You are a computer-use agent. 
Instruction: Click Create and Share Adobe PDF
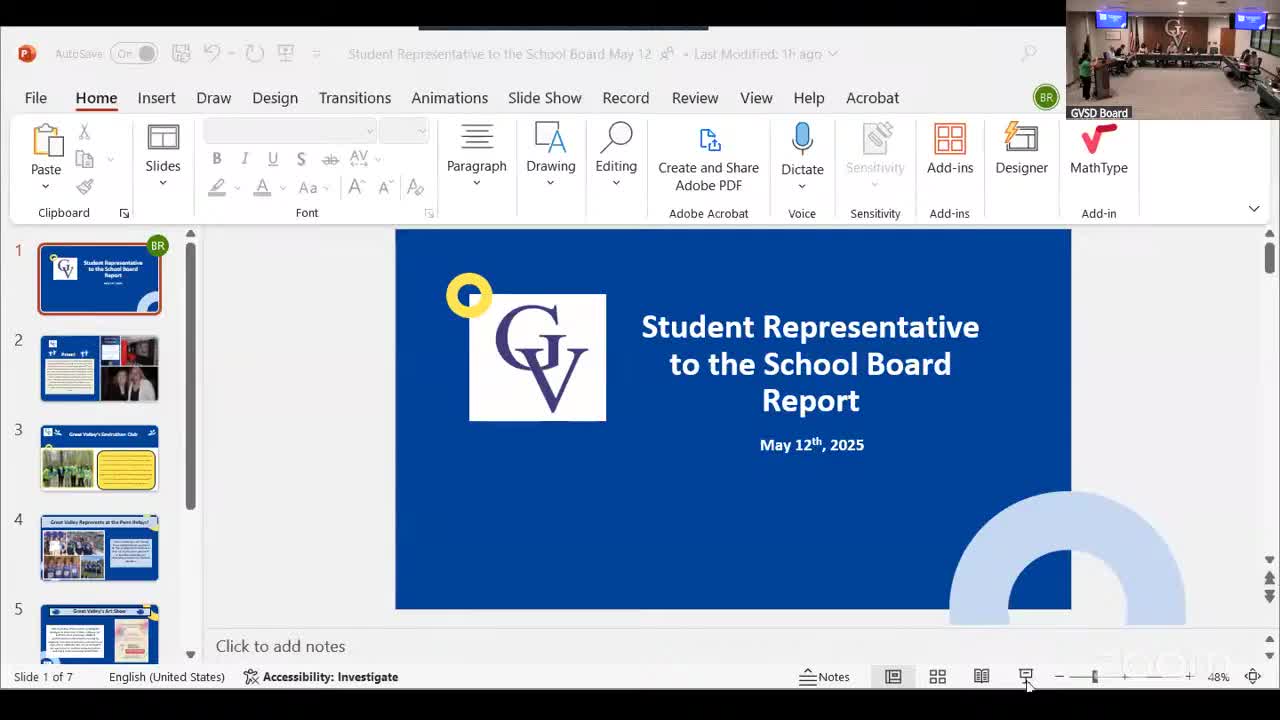(708, 158)
